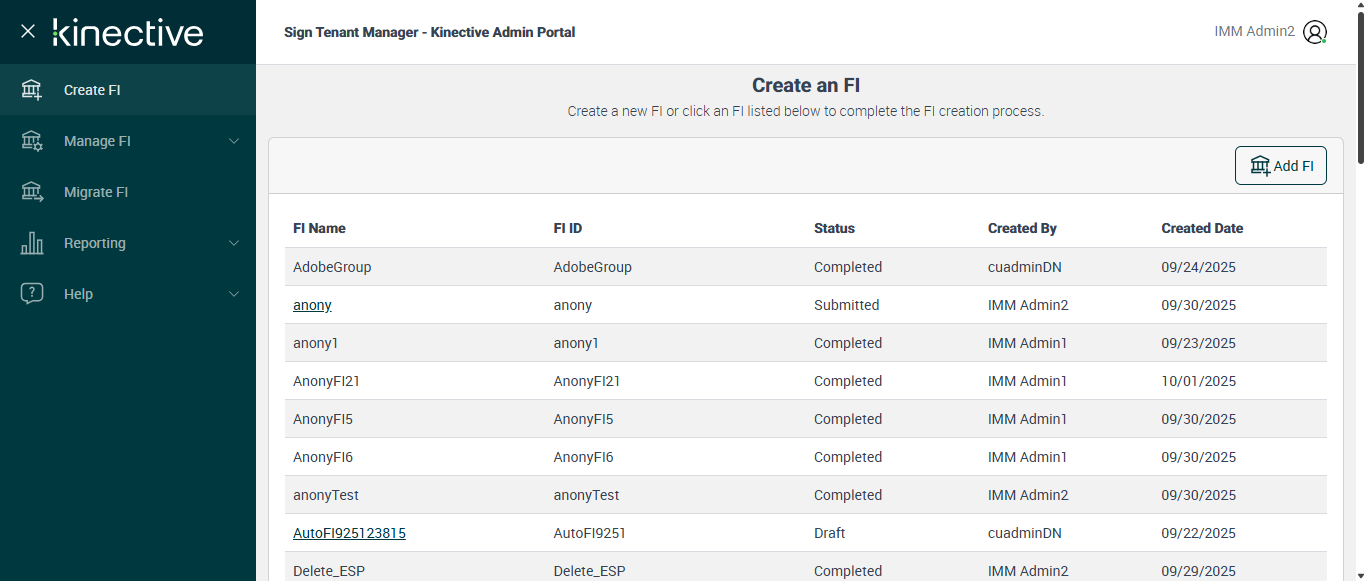Click the Reporting bar chart icon
Viewport: 1366px width, 581px height.
point(32,243)
